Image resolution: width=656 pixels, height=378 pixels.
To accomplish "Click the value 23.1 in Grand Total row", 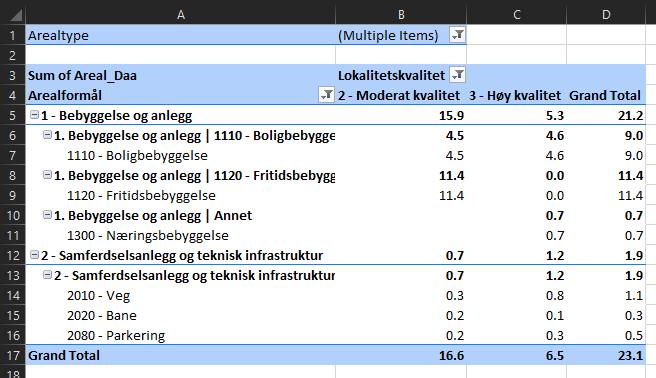I will click(x=630, y=355).
